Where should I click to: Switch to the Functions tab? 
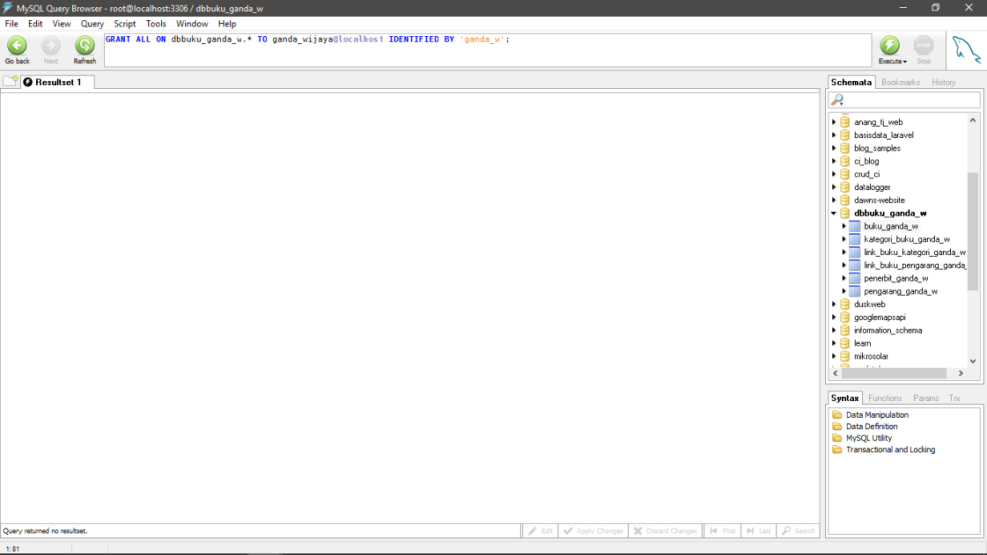tap(884, 398)
